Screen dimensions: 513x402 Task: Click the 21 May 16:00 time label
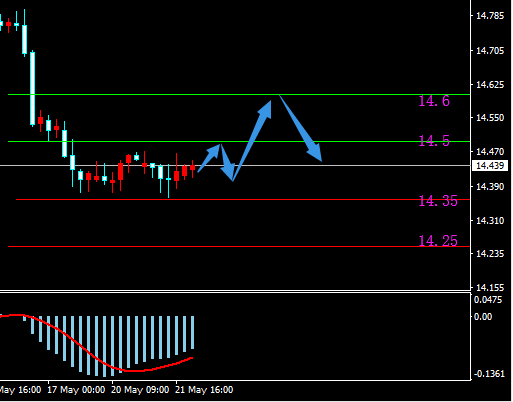pyautogui.click(x=204, y=390)
